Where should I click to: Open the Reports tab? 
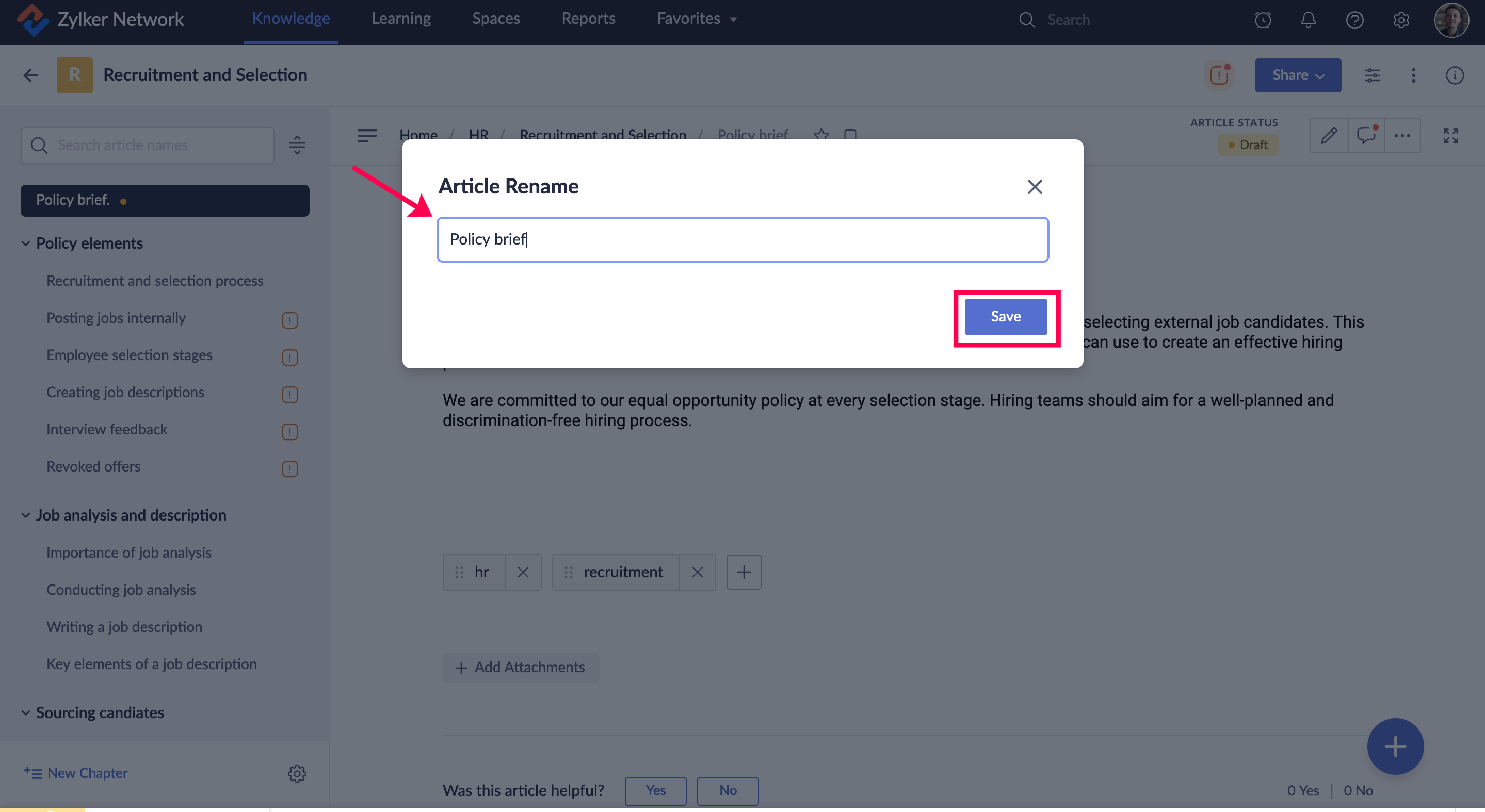click(588, 19)
